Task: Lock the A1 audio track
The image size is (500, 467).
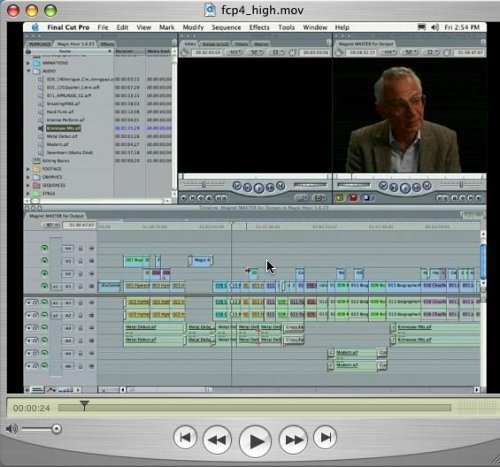Action: tap(81, 303)
